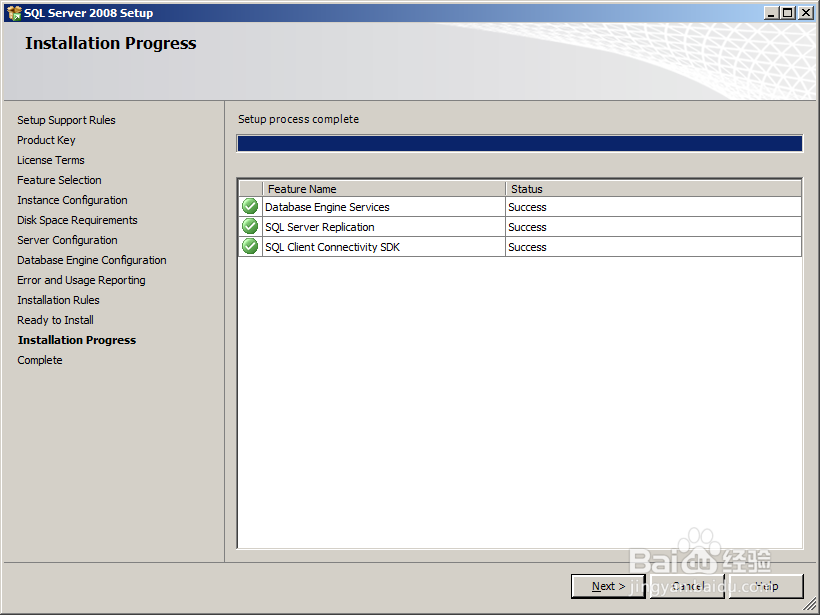Select the Database Engine Configuration step
Image resolution: width=820 pixels, height=615 pixels.
tap(92, 260)
